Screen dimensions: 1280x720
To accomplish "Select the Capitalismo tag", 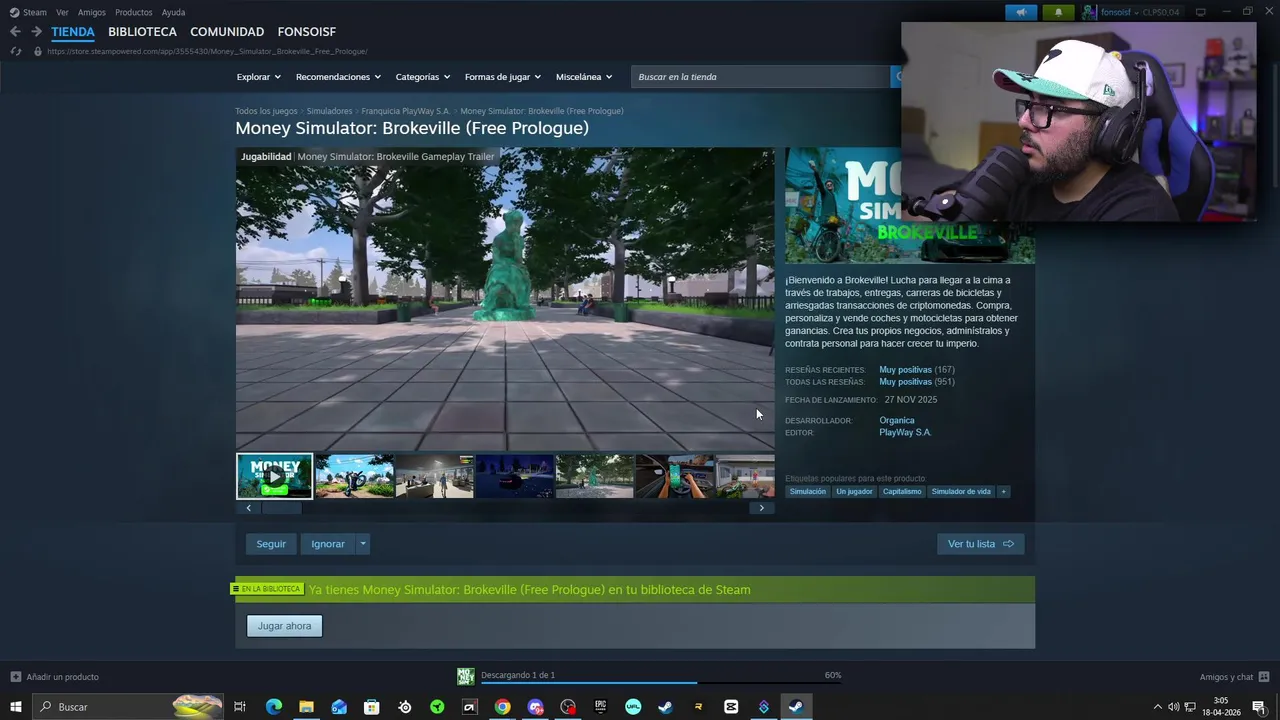I will pyautogui.click(x=902, y=492).
